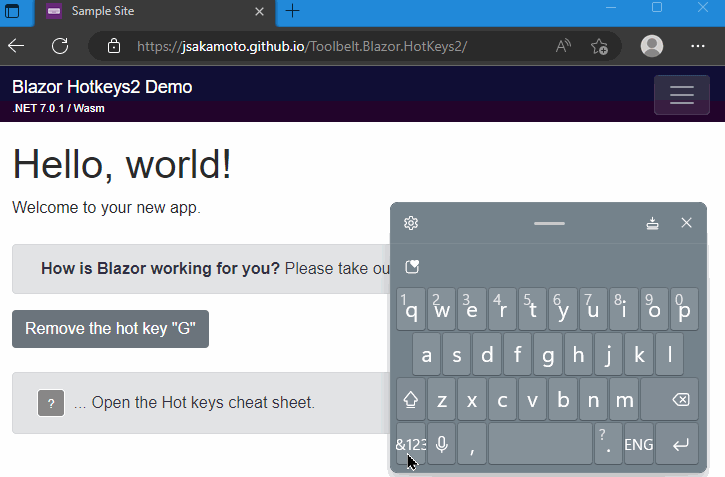Expand the hamburger navigation menu
725x477 pixels.
(682, 95)
